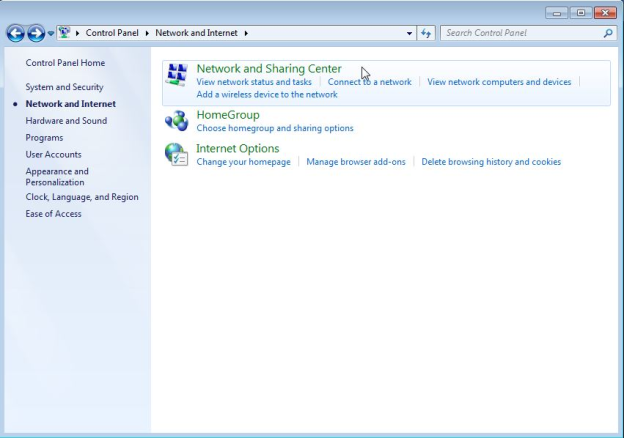Open User Accounts category
The height and width of the screenshot is (438, 624).
tap(53, 154)
